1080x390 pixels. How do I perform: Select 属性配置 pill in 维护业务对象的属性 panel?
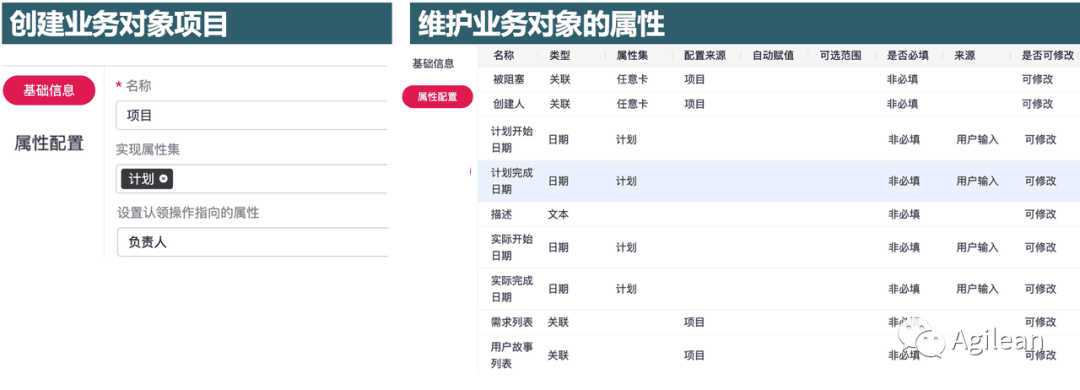[437, 96]
